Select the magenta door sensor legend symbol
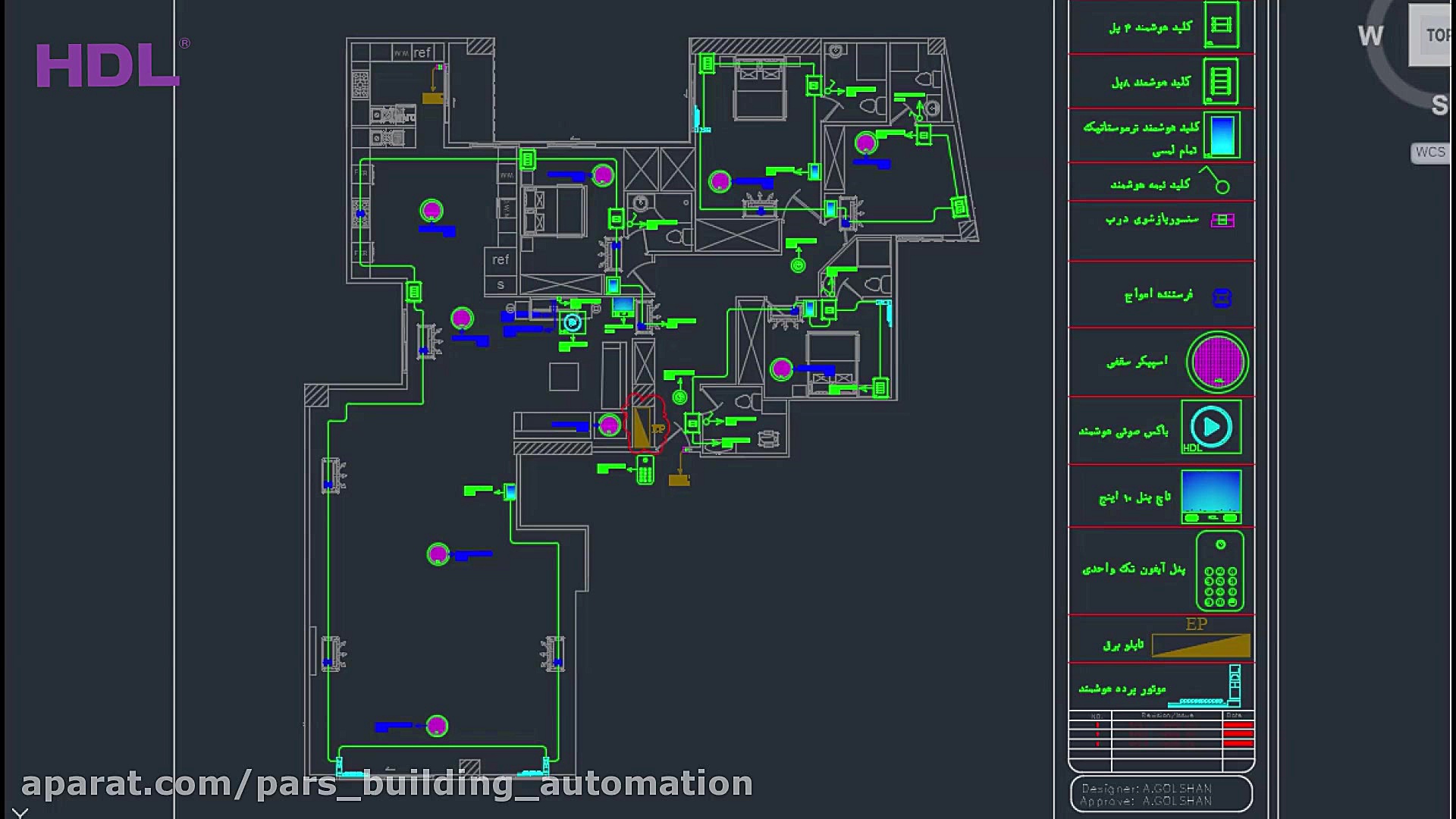The width and height of the screenshot is (1456, 819). 1222,220
